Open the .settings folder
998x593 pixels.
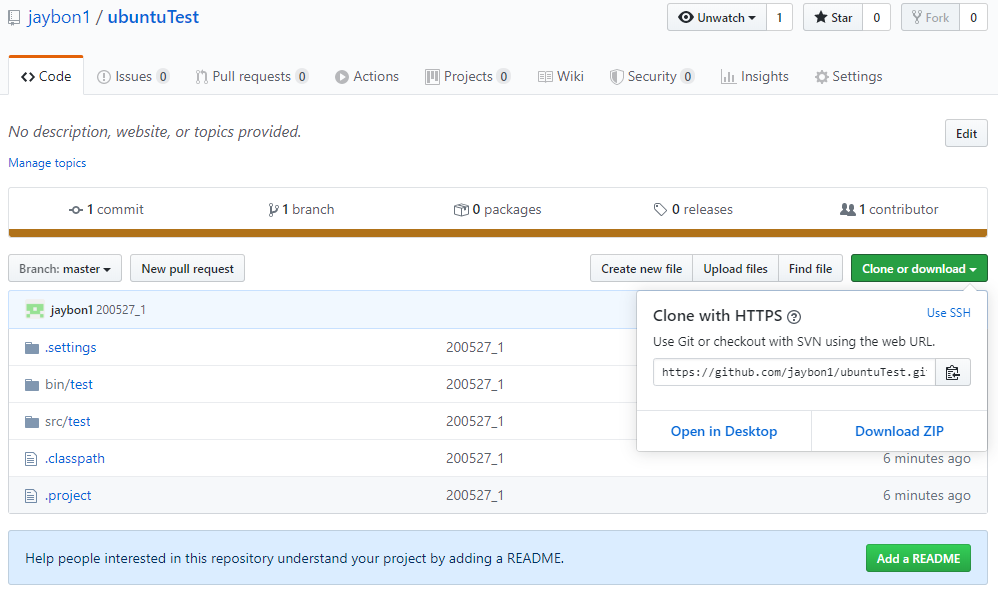tap(71, 347)
